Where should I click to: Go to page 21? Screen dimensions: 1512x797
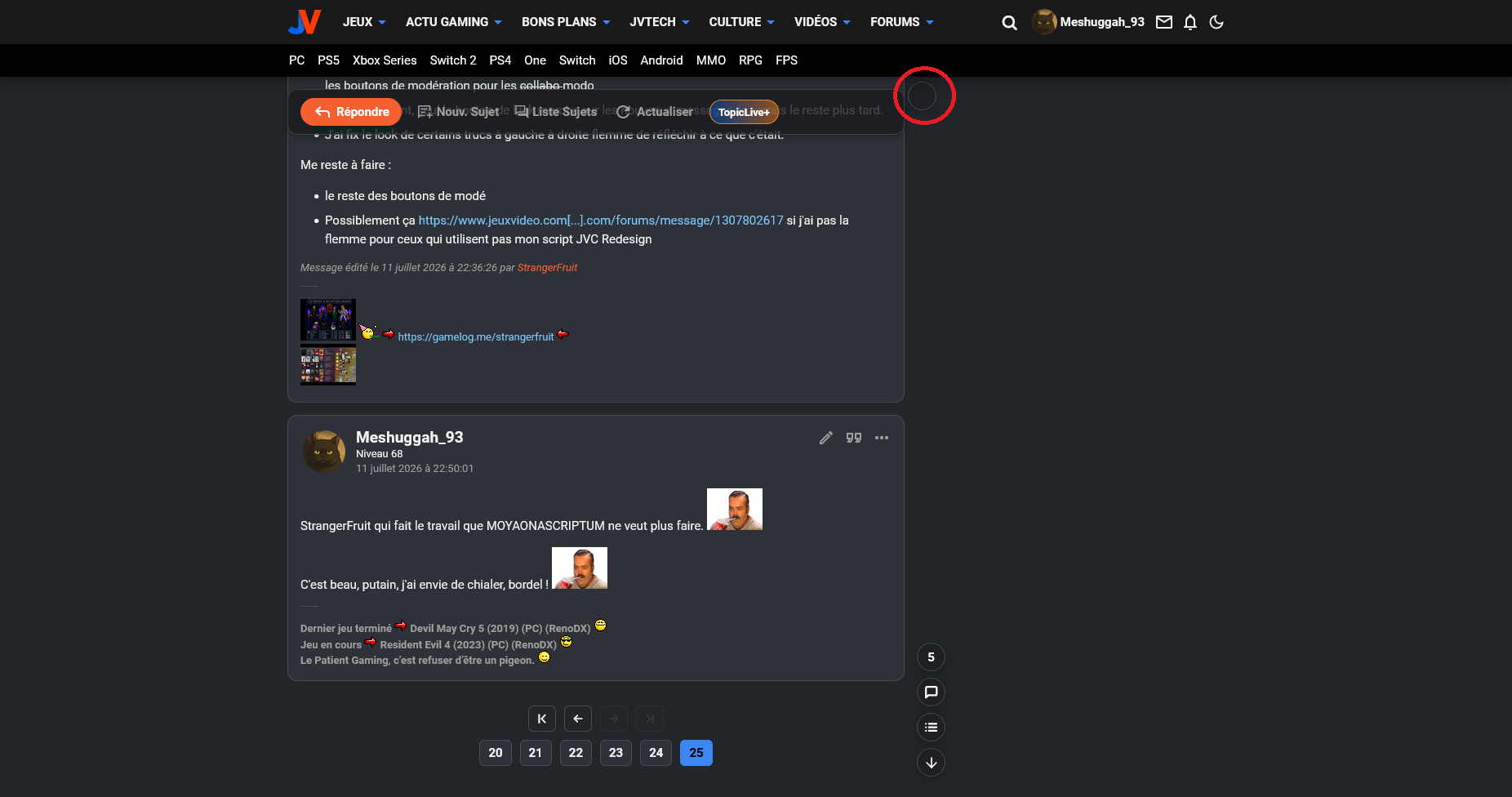pos(536,753)
